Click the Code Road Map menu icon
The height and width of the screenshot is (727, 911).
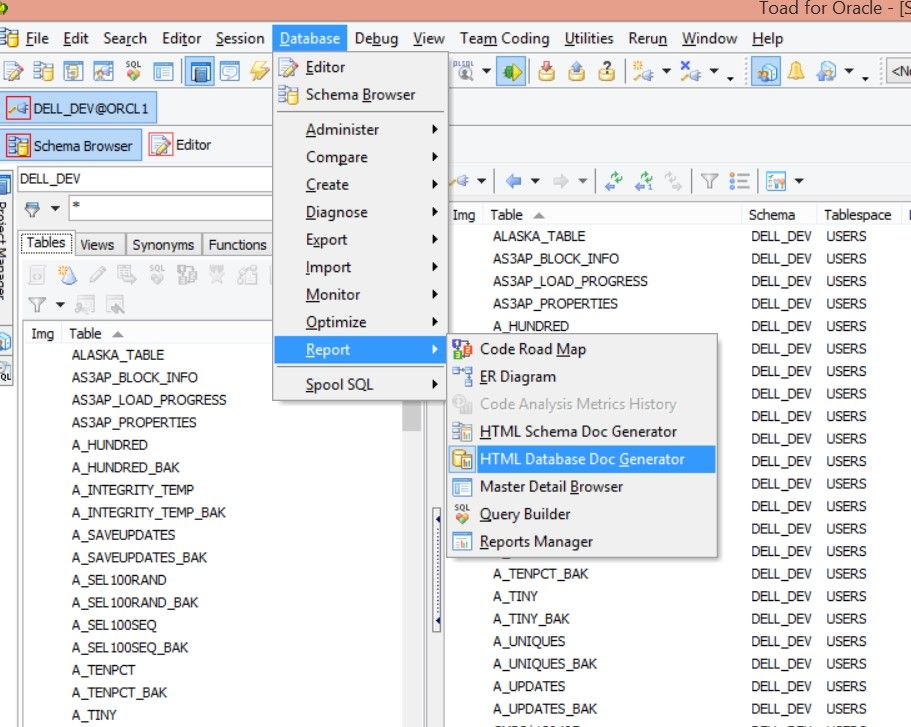point(462,349)
